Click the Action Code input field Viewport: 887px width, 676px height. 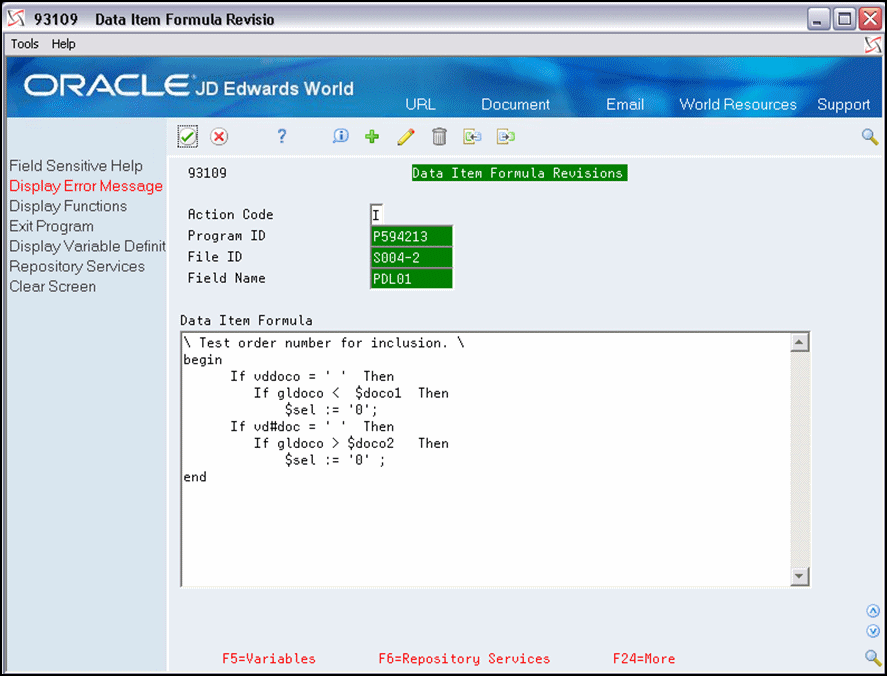click(x=377, y=215)
